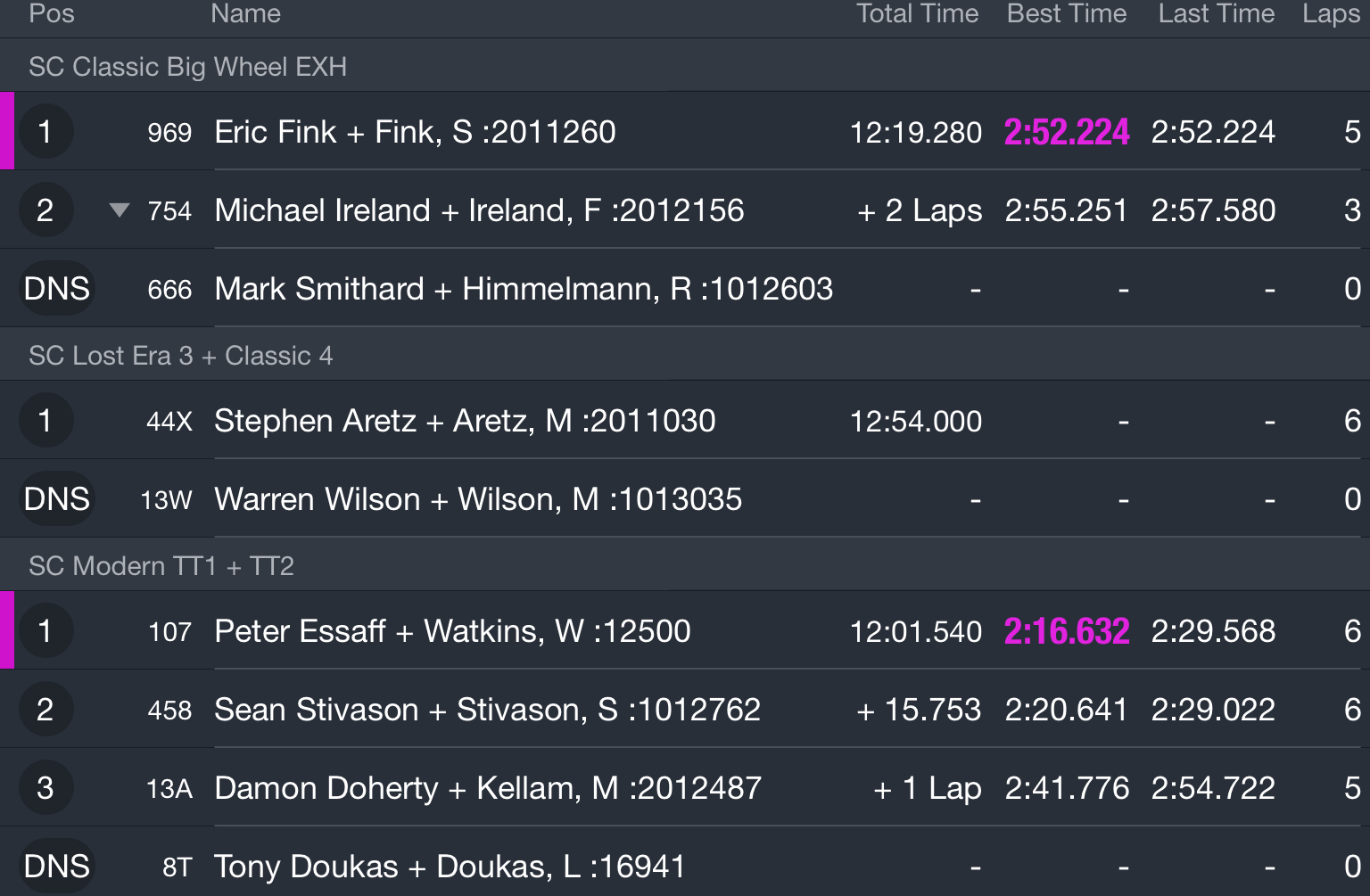The width and height of the screenshot is (1370, 896).
Task: Open Peter Essaff + Watkins entry
Action: tap(685, 631)
